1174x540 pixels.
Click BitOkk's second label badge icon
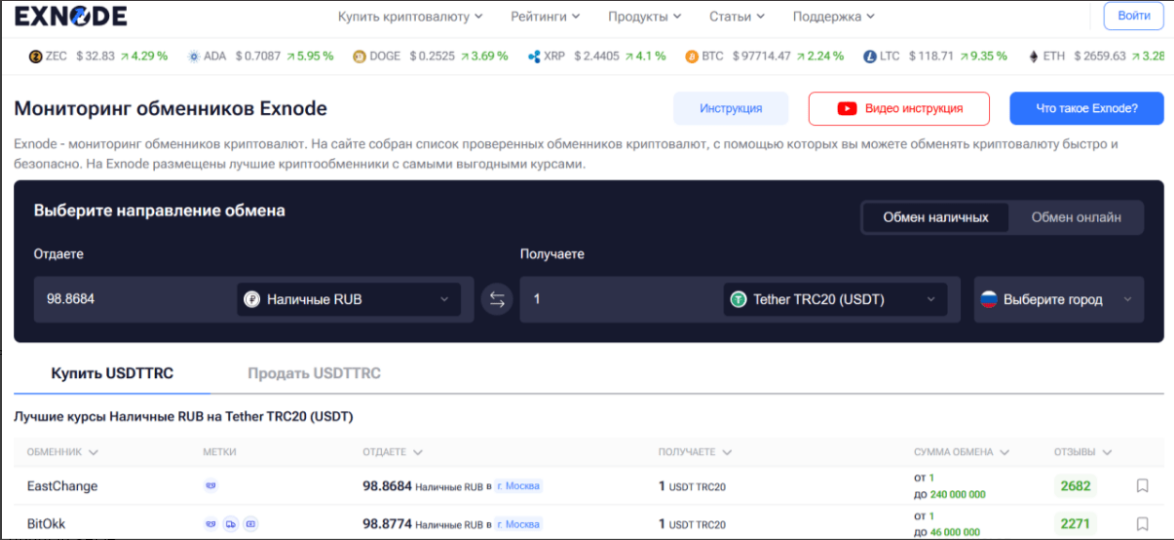pyautogui.click(x=231, y=524)
